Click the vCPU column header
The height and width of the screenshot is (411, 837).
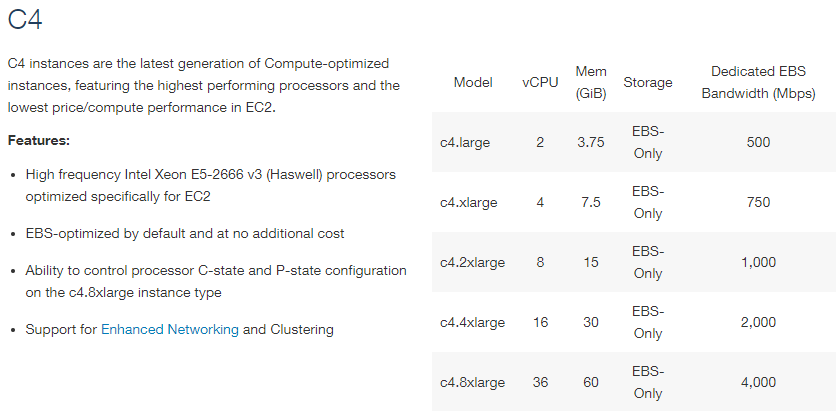coord(540,83)
